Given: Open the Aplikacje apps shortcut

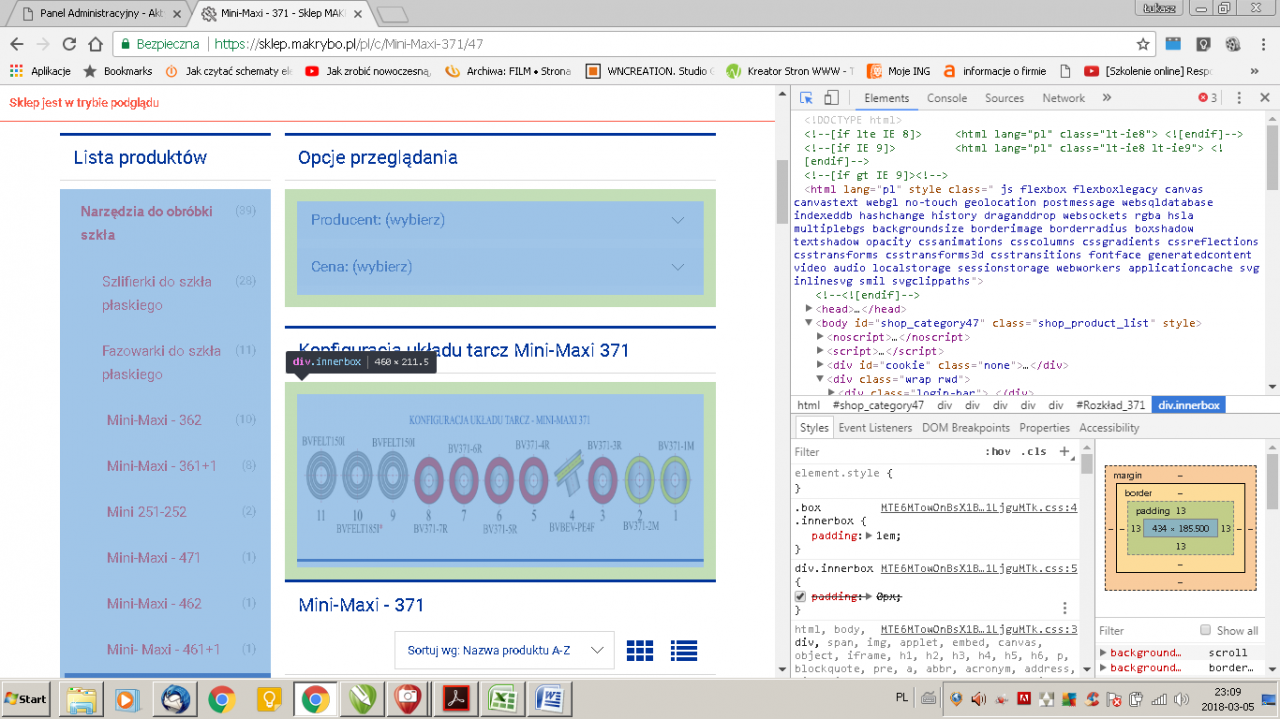Looking at the screenshot, I should click(40, 71).
